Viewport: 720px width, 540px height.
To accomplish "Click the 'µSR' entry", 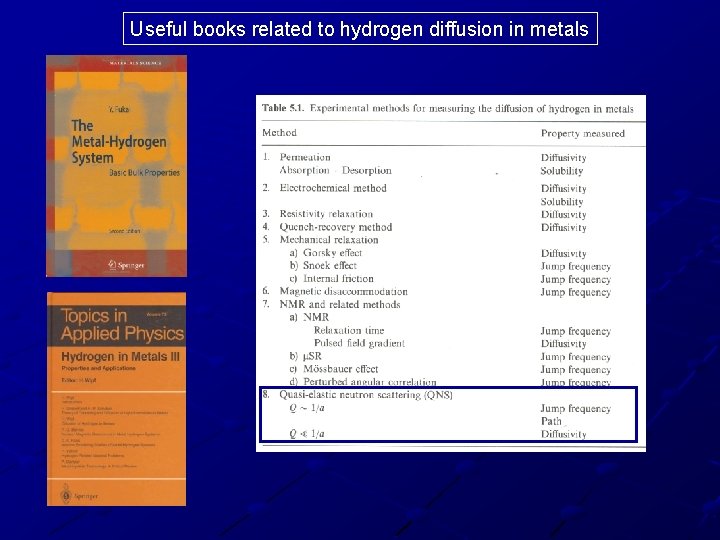I will pos(312,356).
